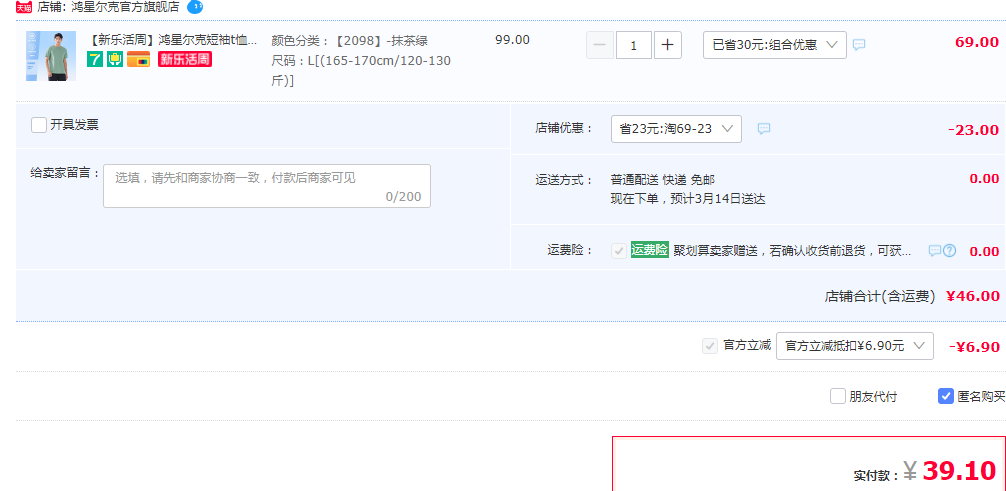Open the product title link 【新乐活周】鸿星尔克短袖t恤

(171, 40)
